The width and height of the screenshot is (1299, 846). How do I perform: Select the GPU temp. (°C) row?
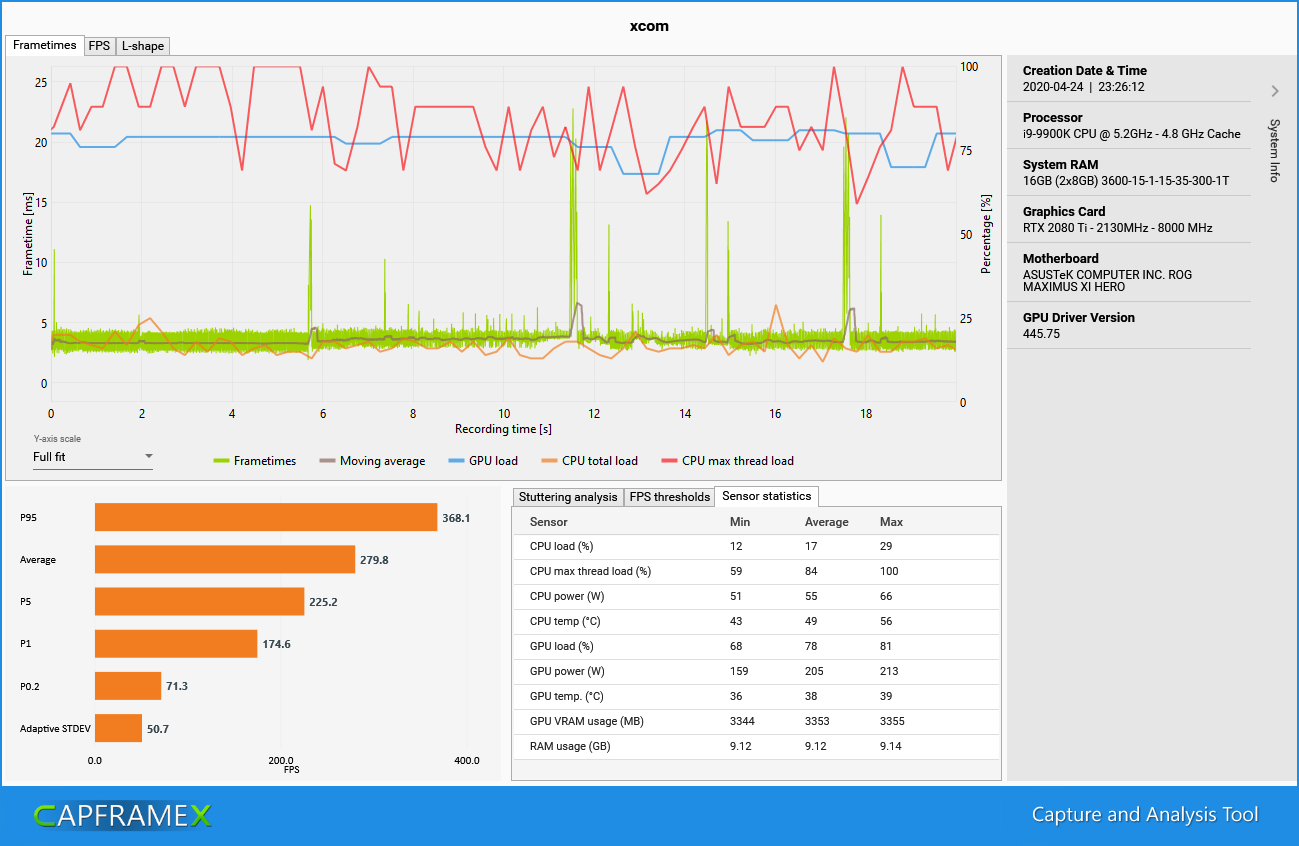(x=755, y=696)
